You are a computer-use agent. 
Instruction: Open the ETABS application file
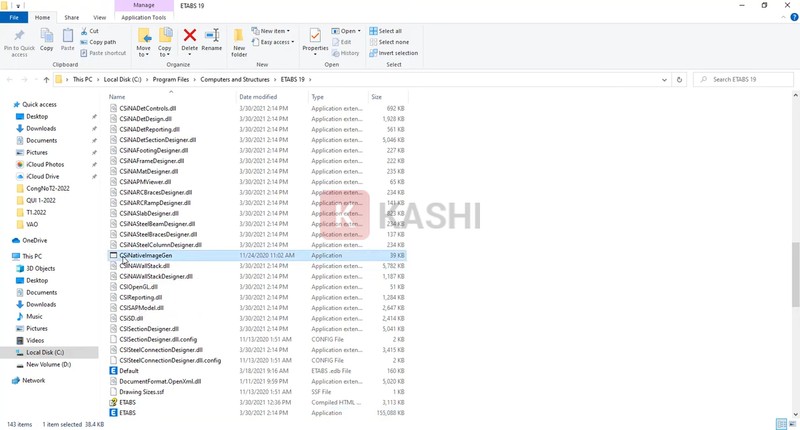point(127,412)
